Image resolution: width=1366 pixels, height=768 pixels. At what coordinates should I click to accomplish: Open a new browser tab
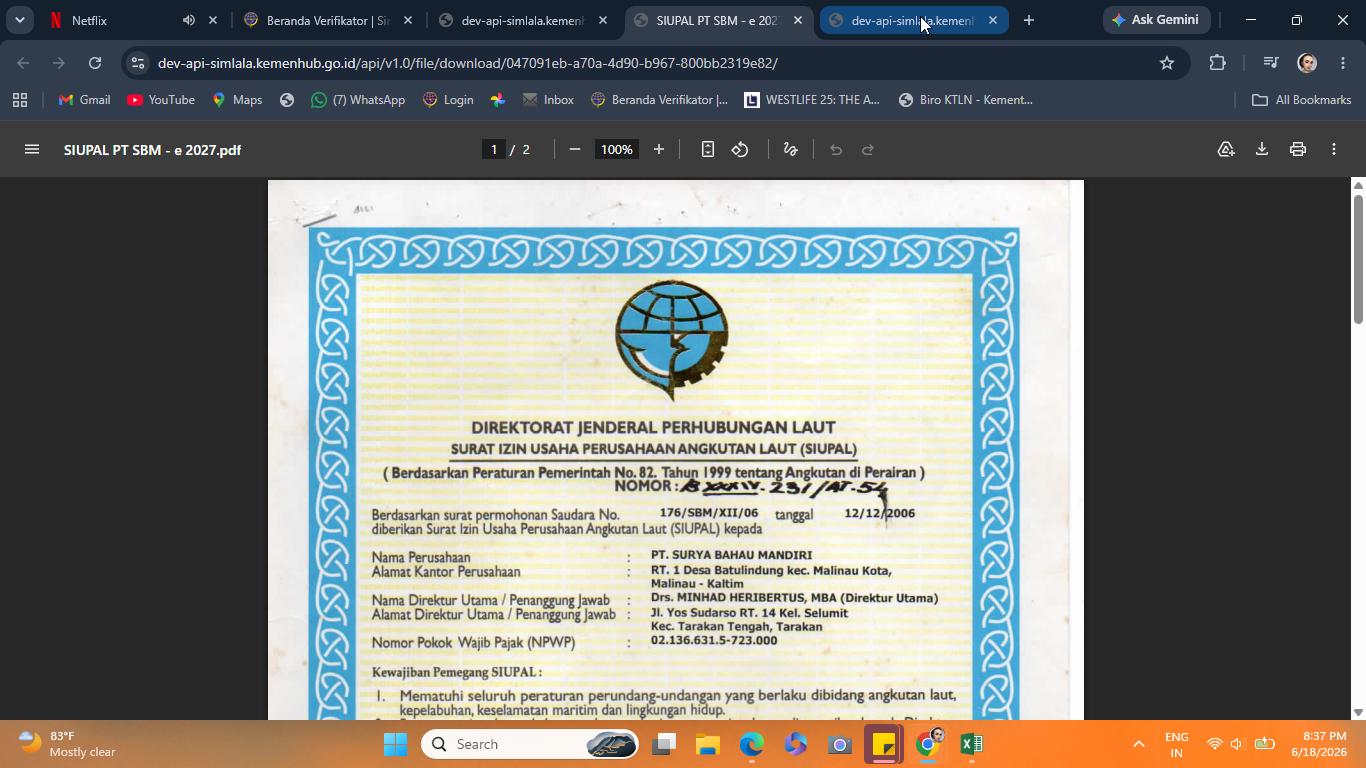coord(1028,20)
